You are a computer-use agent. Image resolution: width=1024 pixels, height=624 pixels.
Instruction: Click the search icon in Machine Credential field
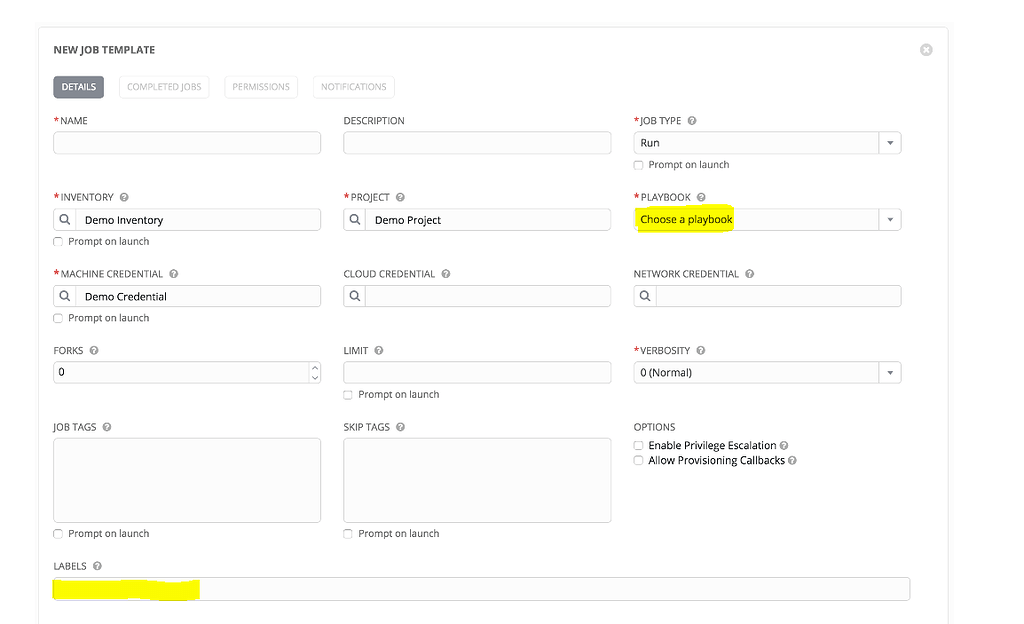tap(64, 296)
